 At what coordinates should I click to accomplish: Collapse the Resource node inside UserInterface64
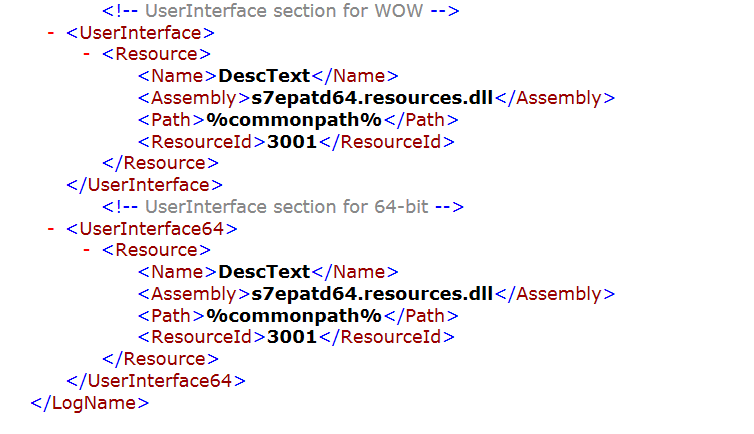(87, 250)
